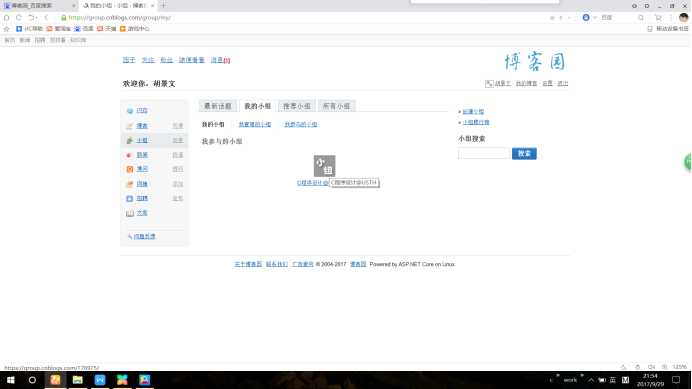This screenshot has width=692, height=389.
Task: Click the 文库 book icon in sidebar
Action: tap(129, 213)
